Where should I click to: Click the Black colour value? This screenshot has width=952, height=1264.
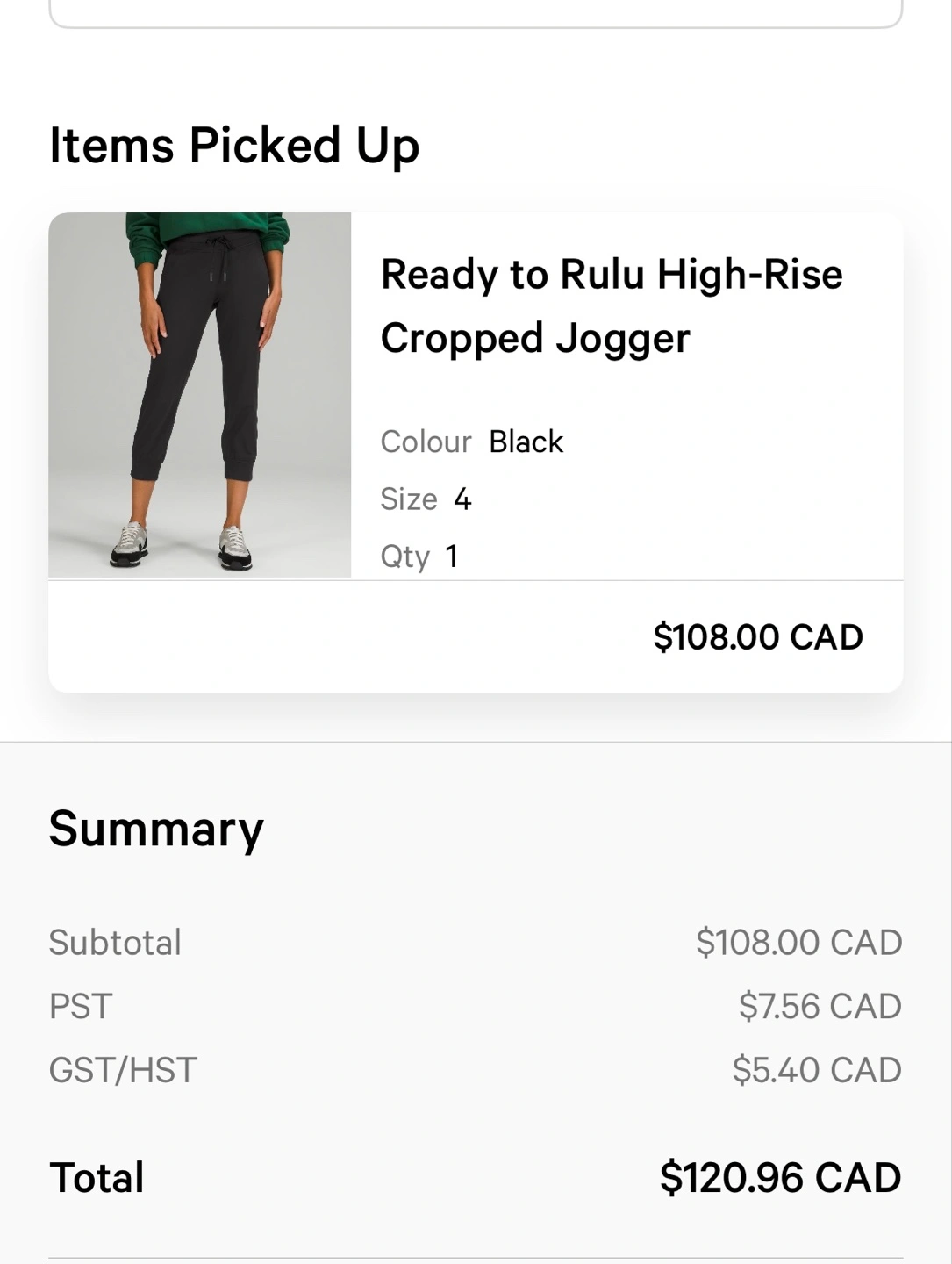[x=526, y=442]
